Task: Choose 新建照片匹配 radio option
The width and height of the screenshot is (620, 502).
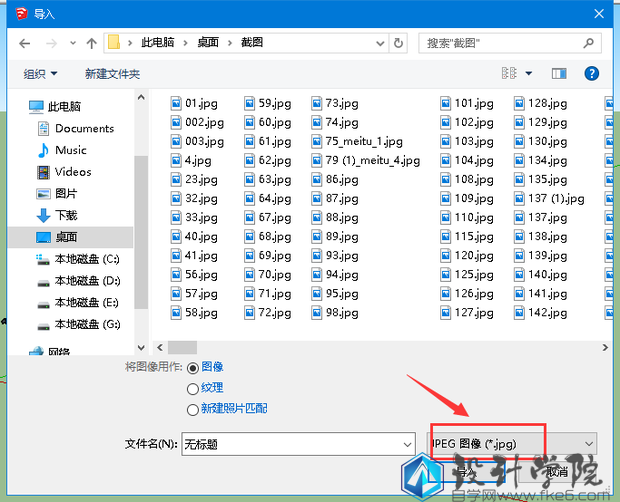Action: point(193,409)
